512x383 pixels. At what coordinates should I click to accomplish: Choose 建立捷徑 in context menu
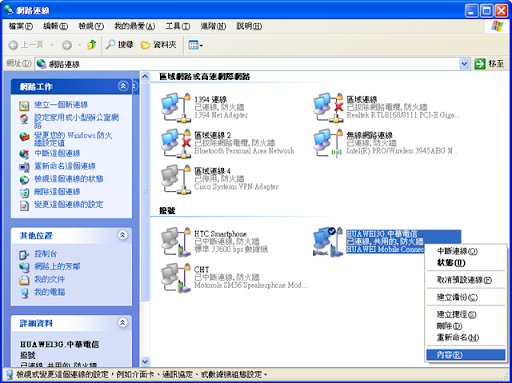(466, 314)
